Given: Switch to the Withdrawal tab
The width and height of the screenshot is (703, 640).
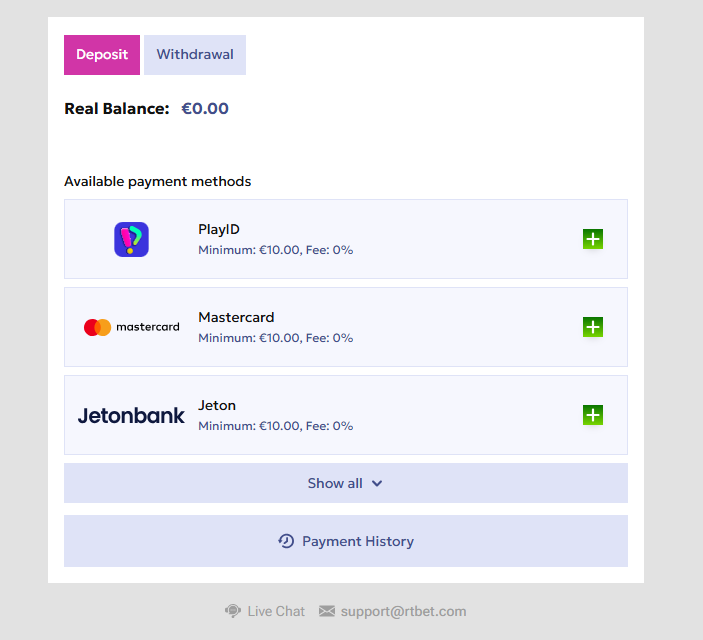Looking at the screenshot, I should [195, 55].
